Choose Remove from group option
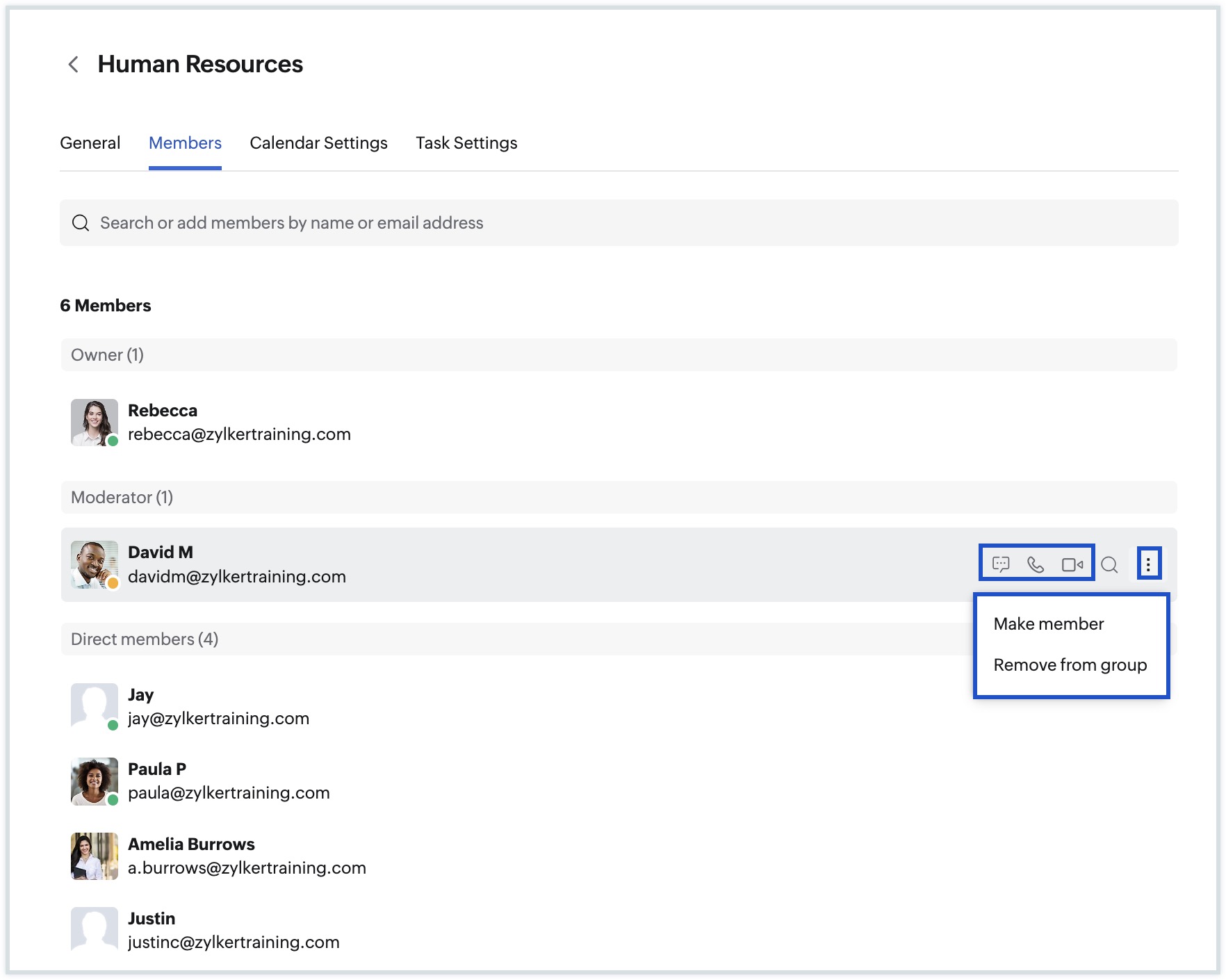Screen dimensions: 1226x980 [x=1070, y=665]
